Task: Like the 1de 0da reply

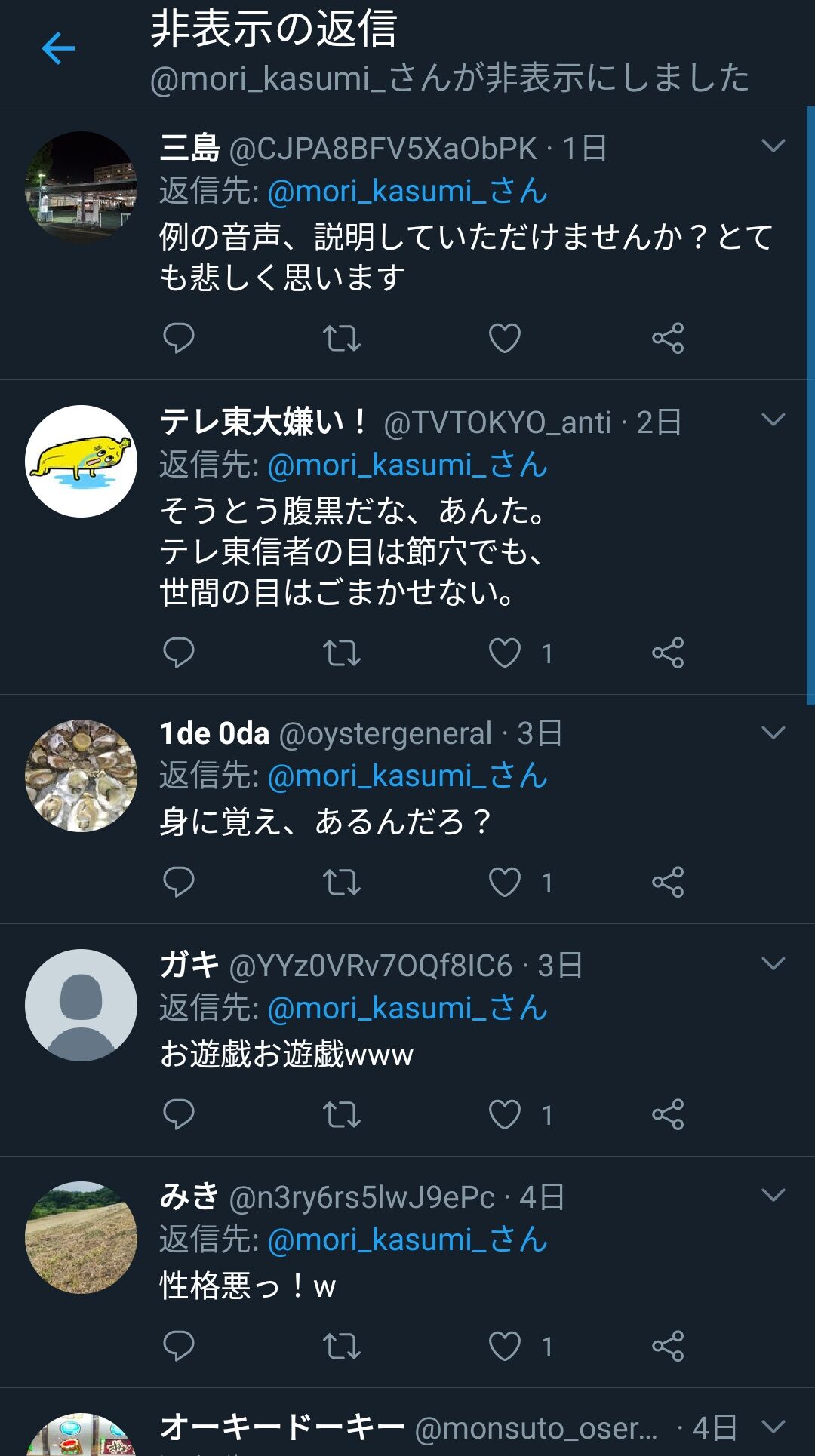Action: pyautogui.click(x=505, y=882)
